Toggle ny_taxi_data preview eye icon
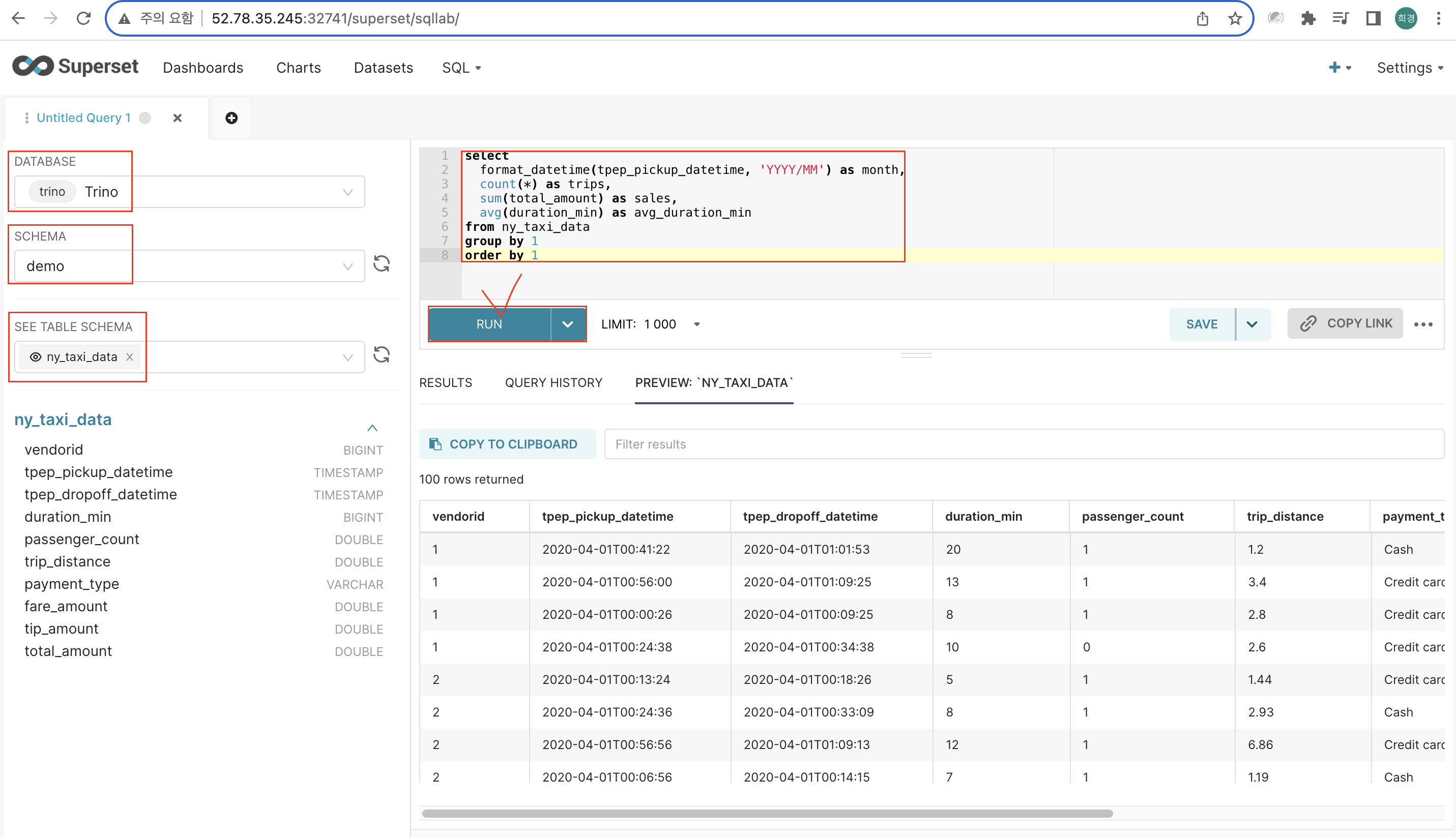The image size is (1456, 837). click(35, 357)
